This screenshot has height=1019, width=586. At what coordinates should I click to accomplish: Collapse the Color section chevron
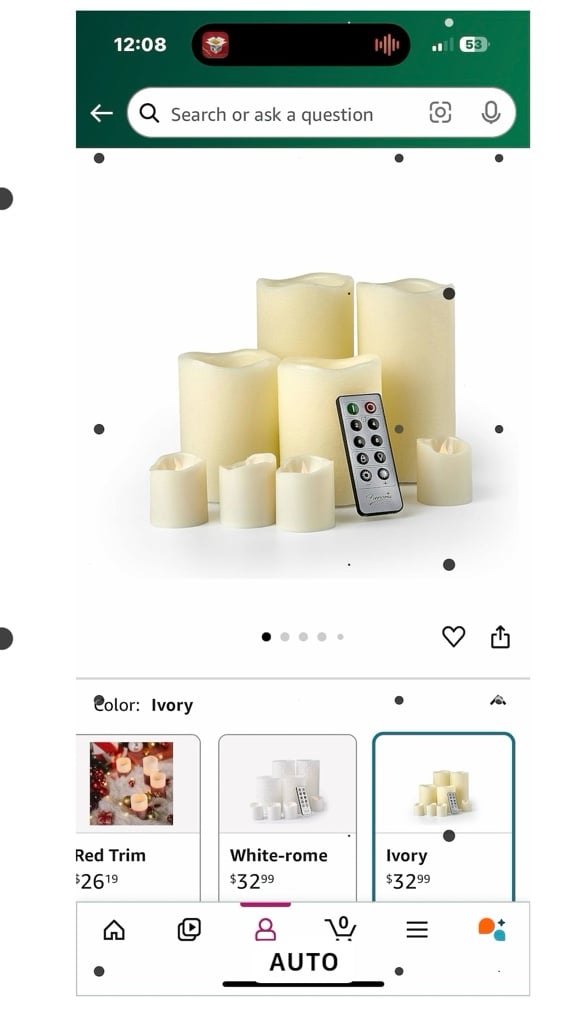pos(498,700)
